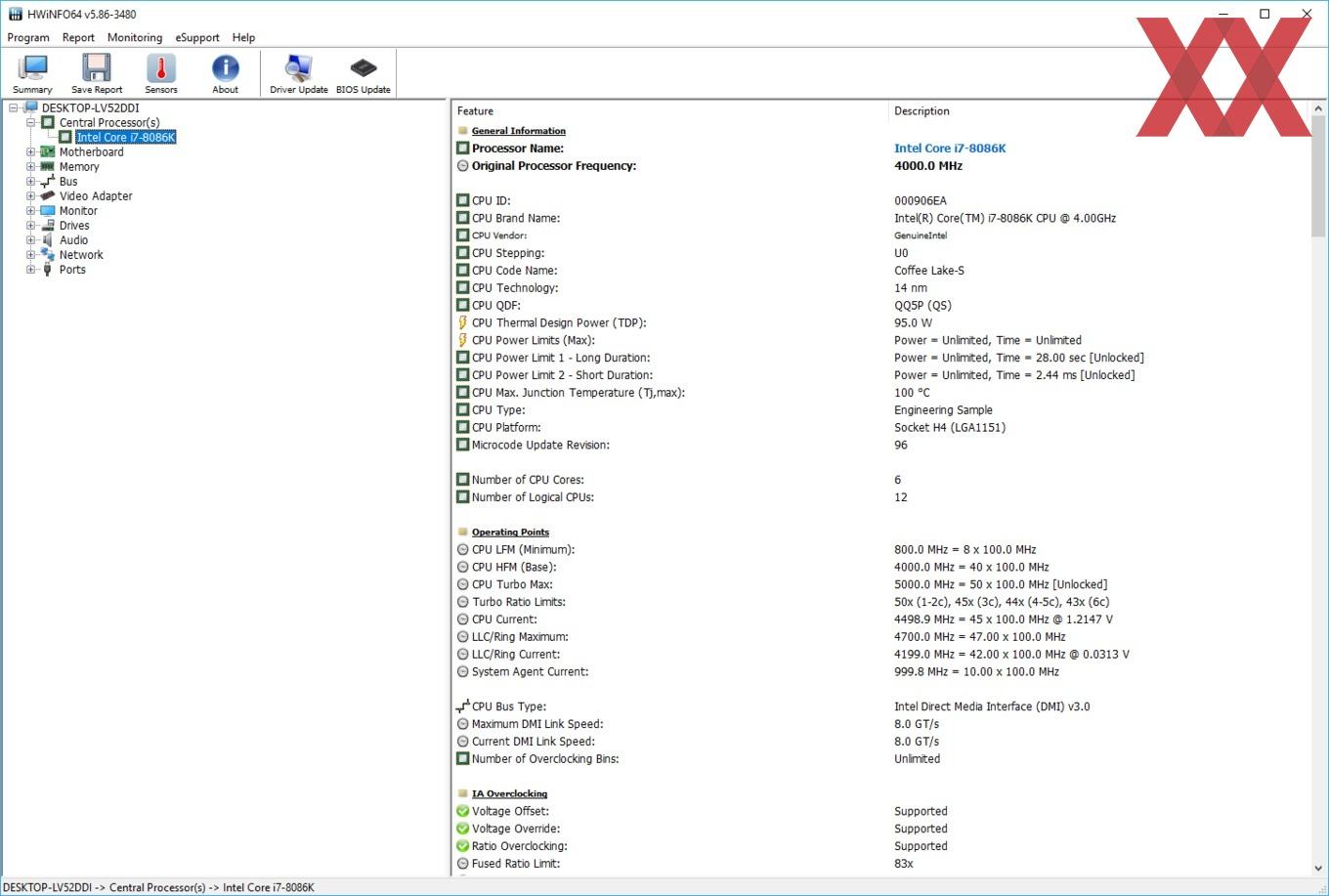Click lightning icon beside CPU Power Limits (Max)

click(462, 340)
